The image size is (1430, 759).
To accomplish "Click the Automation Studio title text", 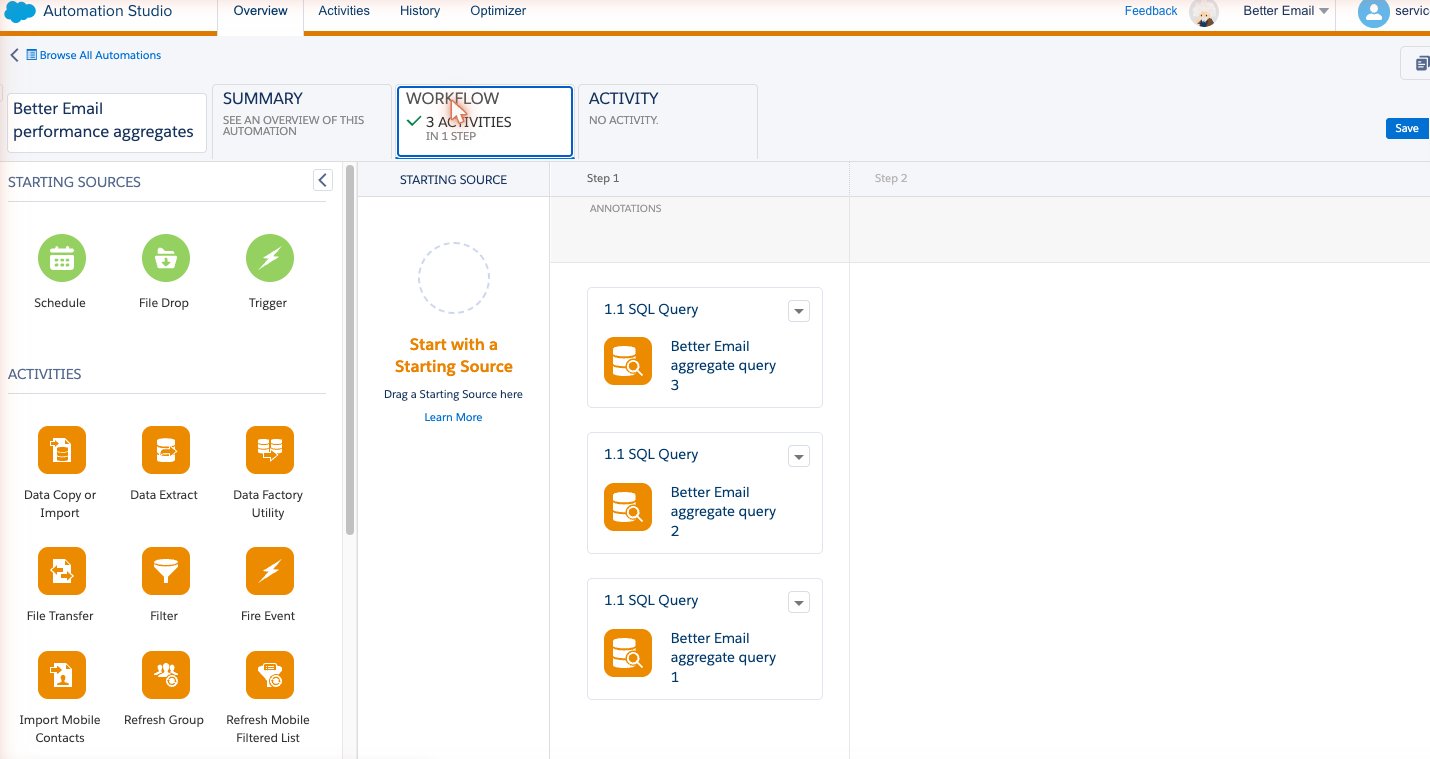I will click(x=108, y=11).
